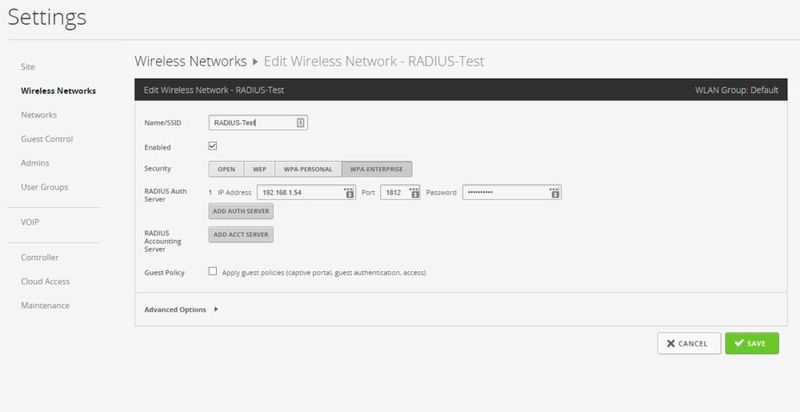Select OPEN security mode

click(x=227, y=169)
